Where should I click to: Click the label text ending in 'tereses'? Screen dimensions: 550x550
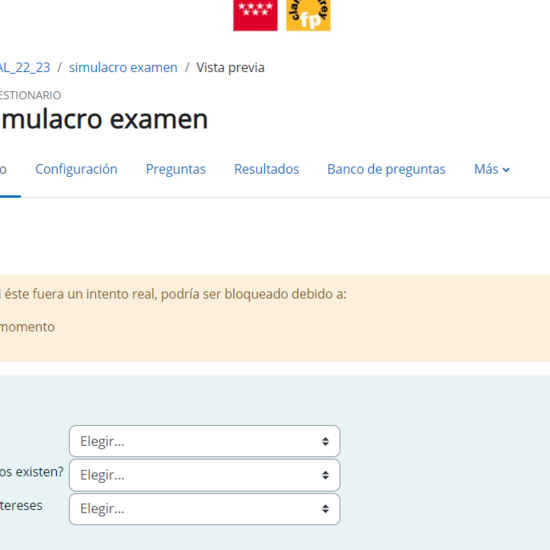click(x=21, y=505)
